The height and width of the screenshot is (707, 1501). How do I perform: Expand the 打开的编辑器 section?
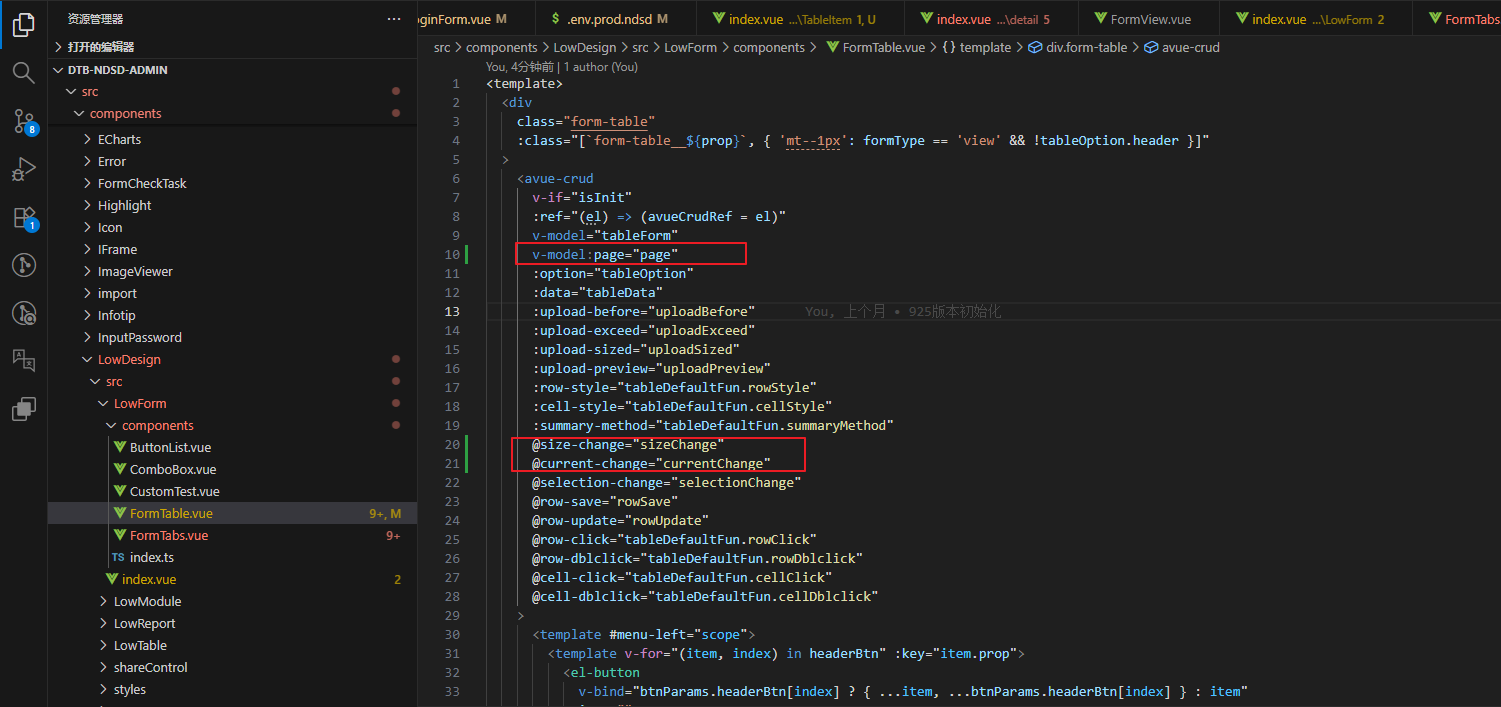point(100,47)
